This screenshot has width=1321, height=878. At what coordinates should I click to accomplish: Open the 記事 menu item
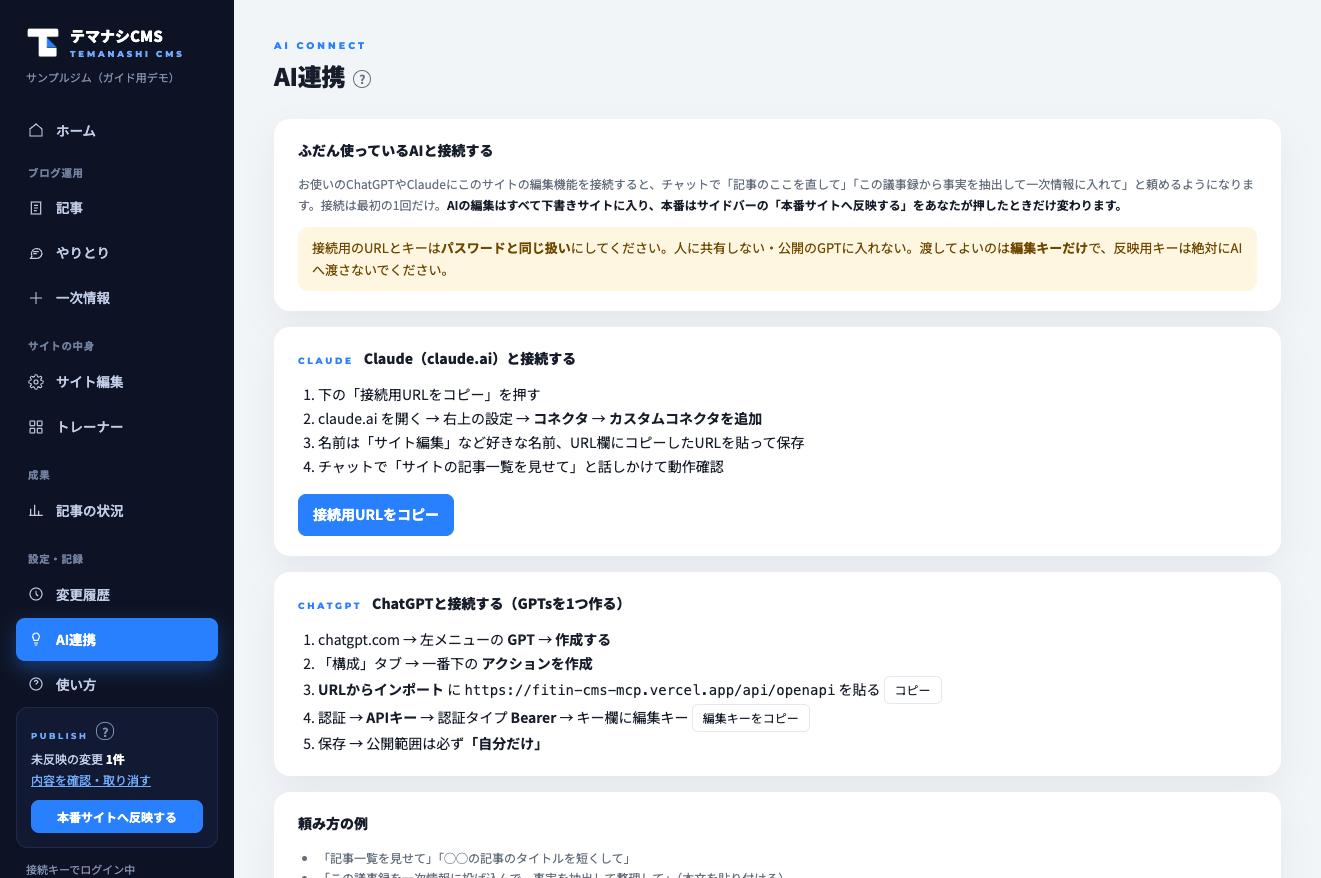pyautogui.click(x=117, y=208)
